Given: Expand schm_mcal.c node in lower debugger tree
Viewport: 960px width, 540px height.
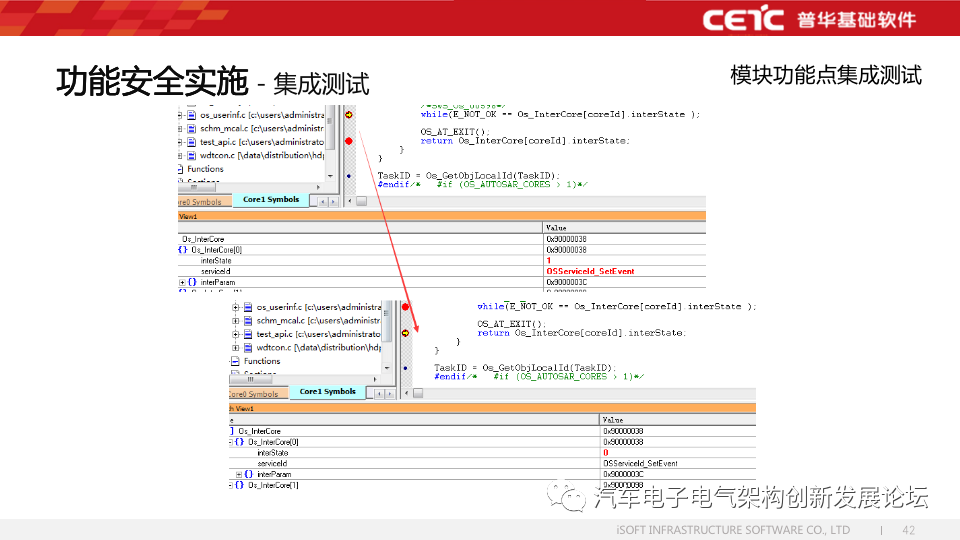Looking at the screenshot, I should coord(236,321).
